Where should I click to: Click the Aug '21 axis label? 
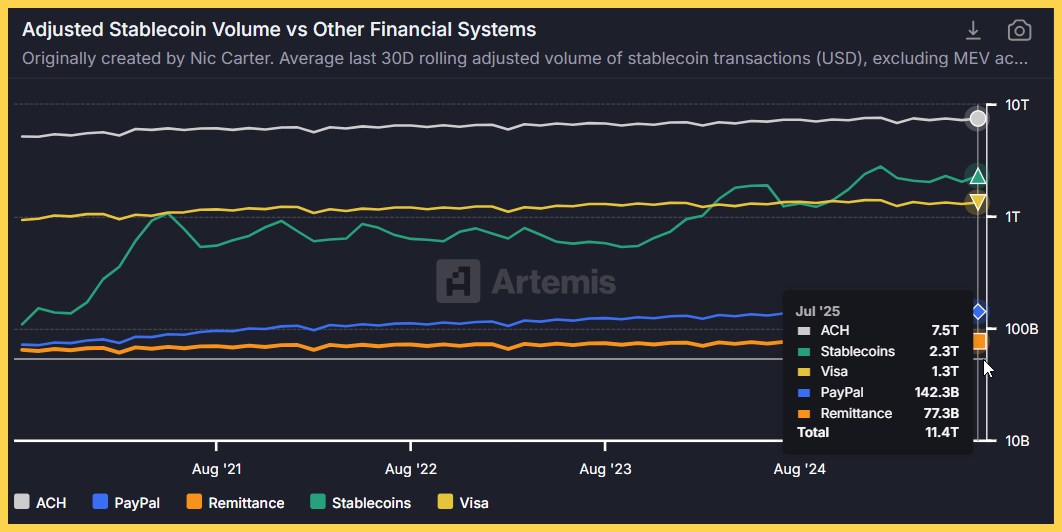(x=216, y=468)
